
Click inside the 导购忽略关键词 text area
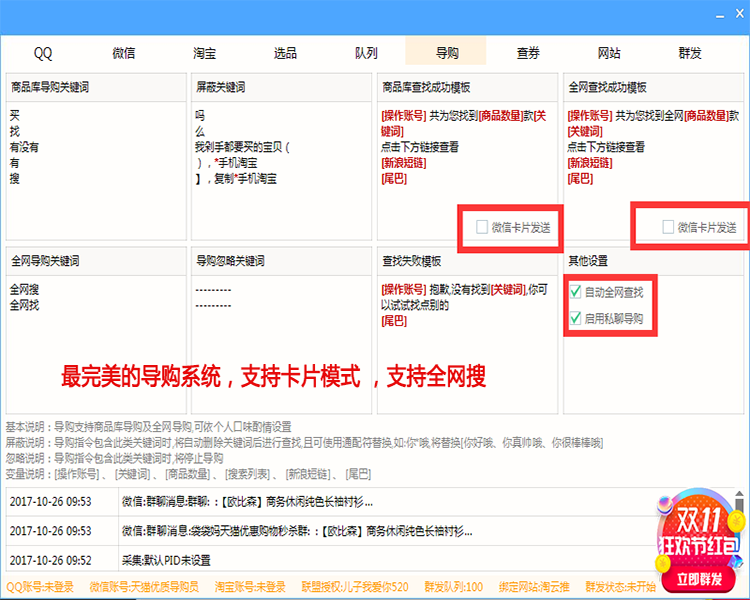(281, 344)
